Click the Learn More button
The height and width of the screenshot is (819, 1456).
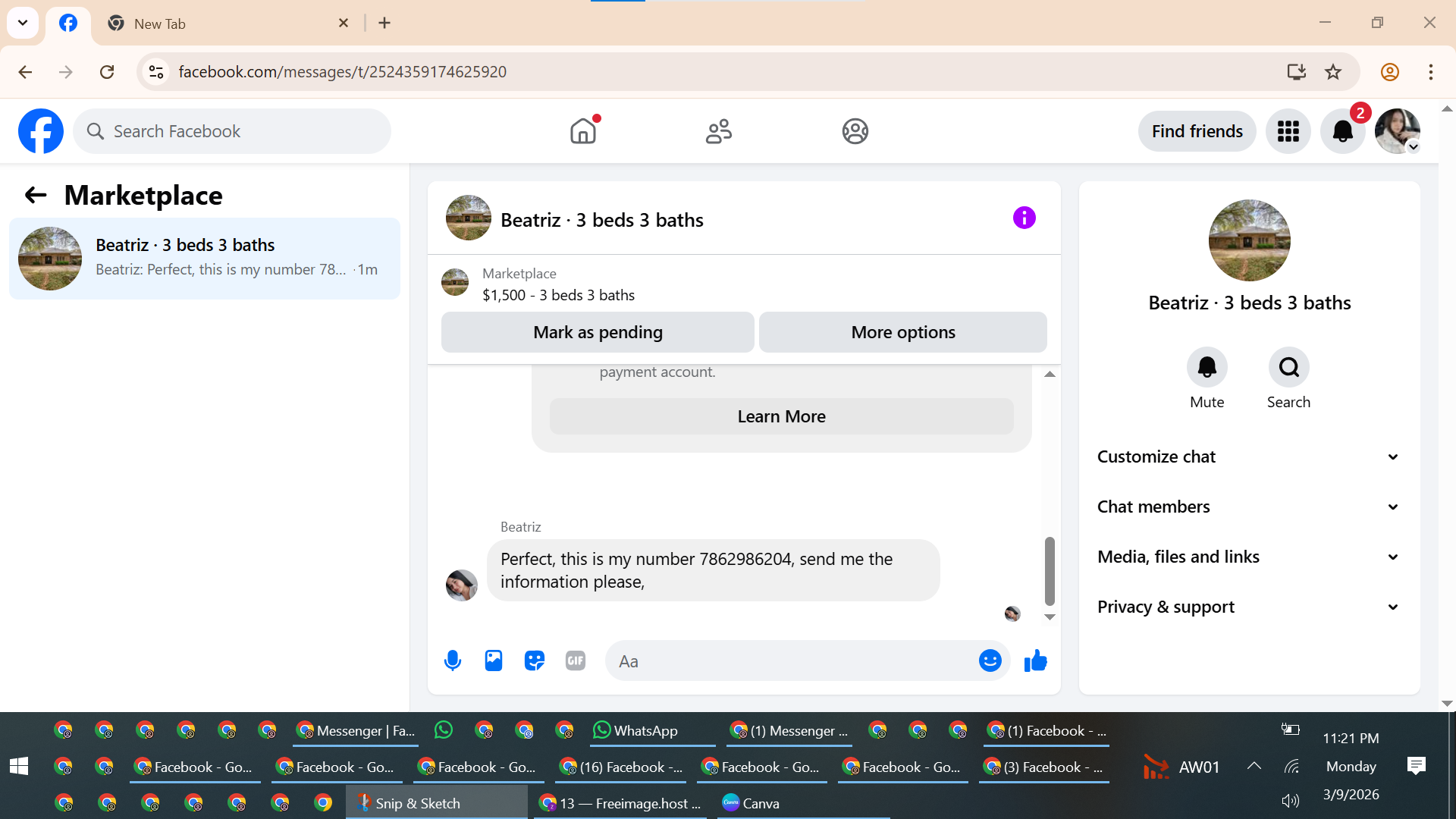[x=781, y=416]
